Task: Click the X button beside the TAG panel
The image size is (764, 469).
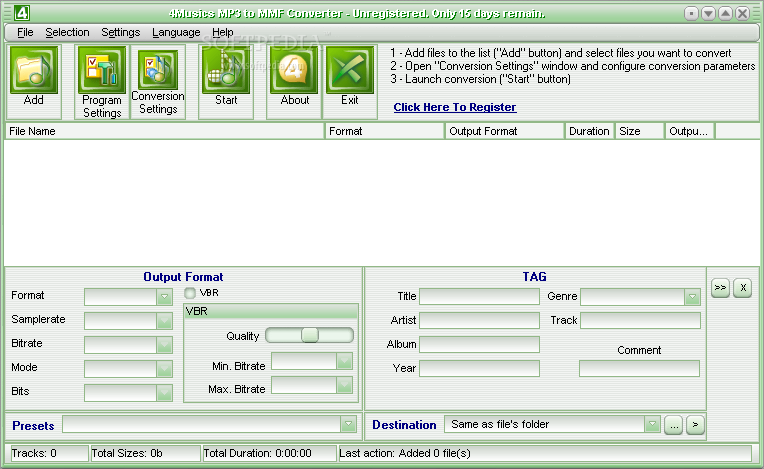Action: [x=743, y=288]
